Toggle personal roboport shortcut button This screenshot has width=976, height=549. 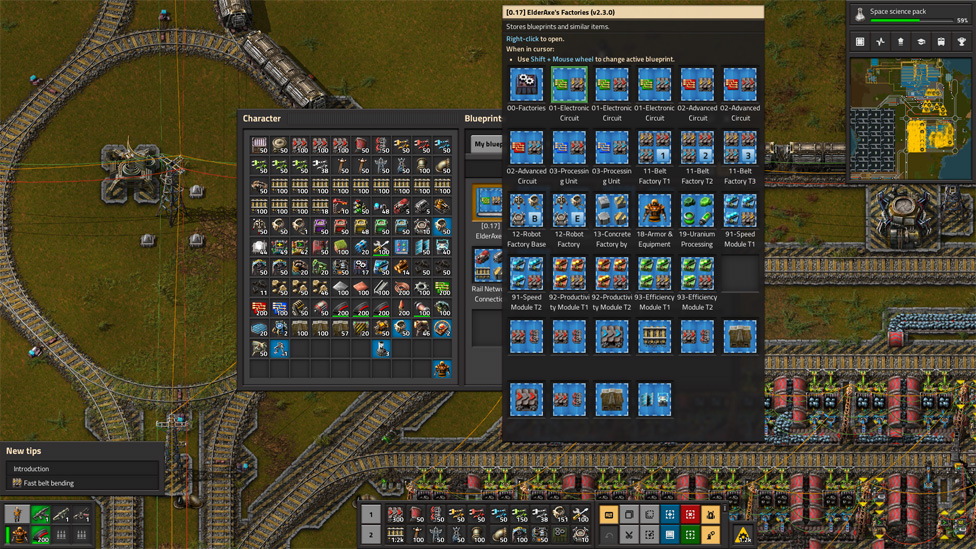[x=711, y=515]
